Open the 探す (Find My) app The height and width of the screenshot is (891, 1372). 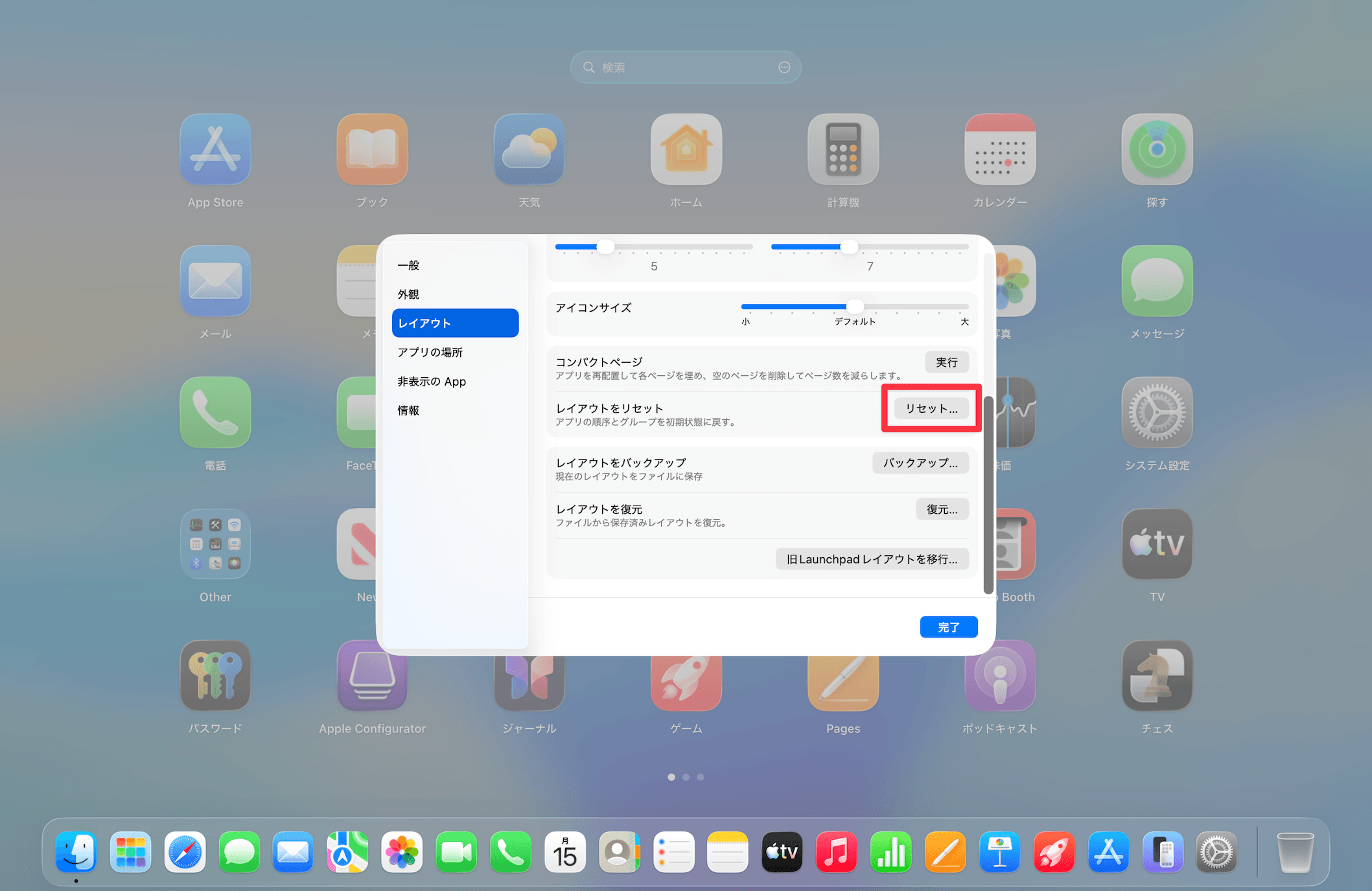tap(1157, 150)
